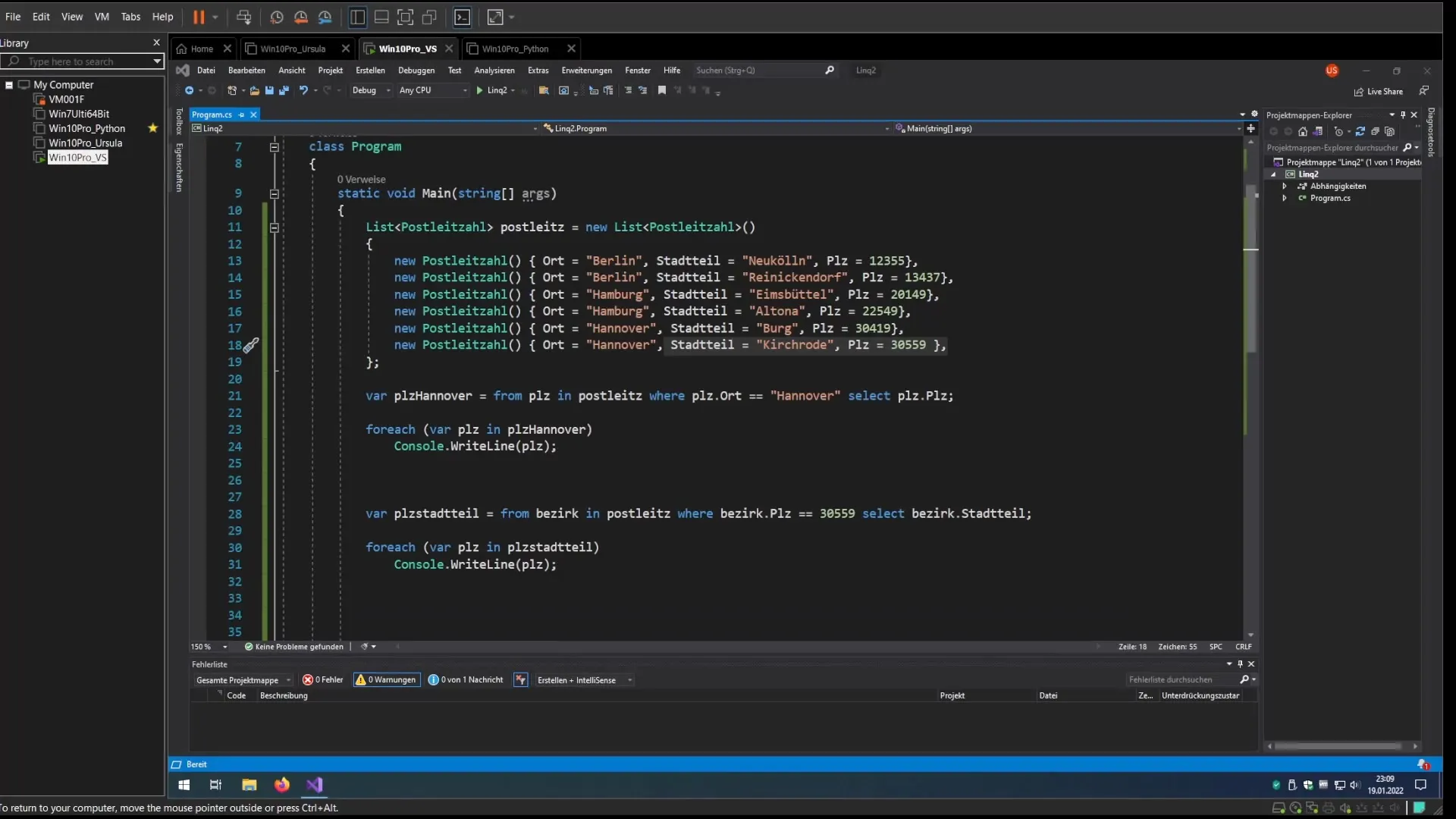The image size is (1456, 819).
Task: Switch to the Win10Pro_Python tab
Action: tap(515, 49)
